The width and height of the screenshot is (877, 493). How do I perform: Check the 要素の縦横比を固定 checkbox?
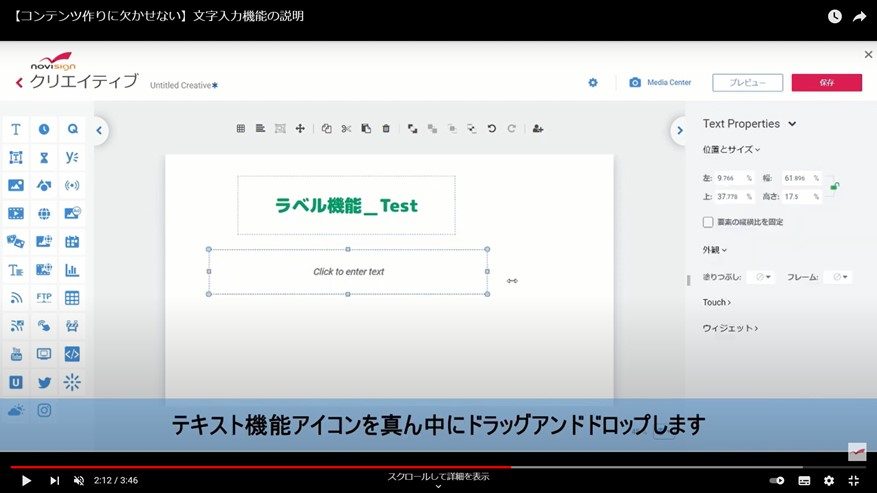tap(708, 222)
